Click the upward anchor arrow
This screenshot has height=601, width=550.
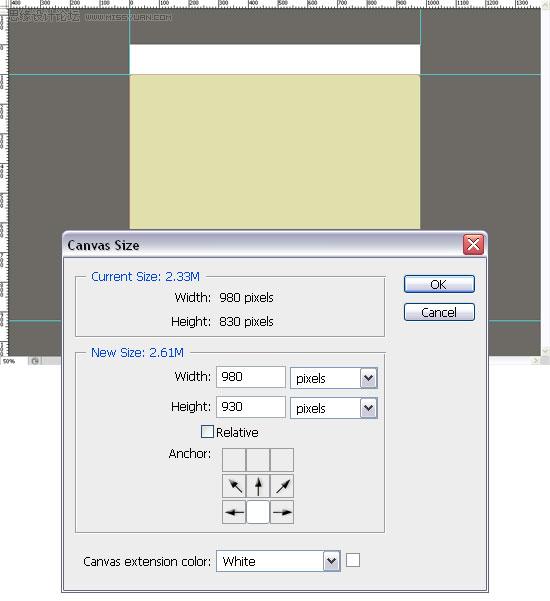pos(258,486)
